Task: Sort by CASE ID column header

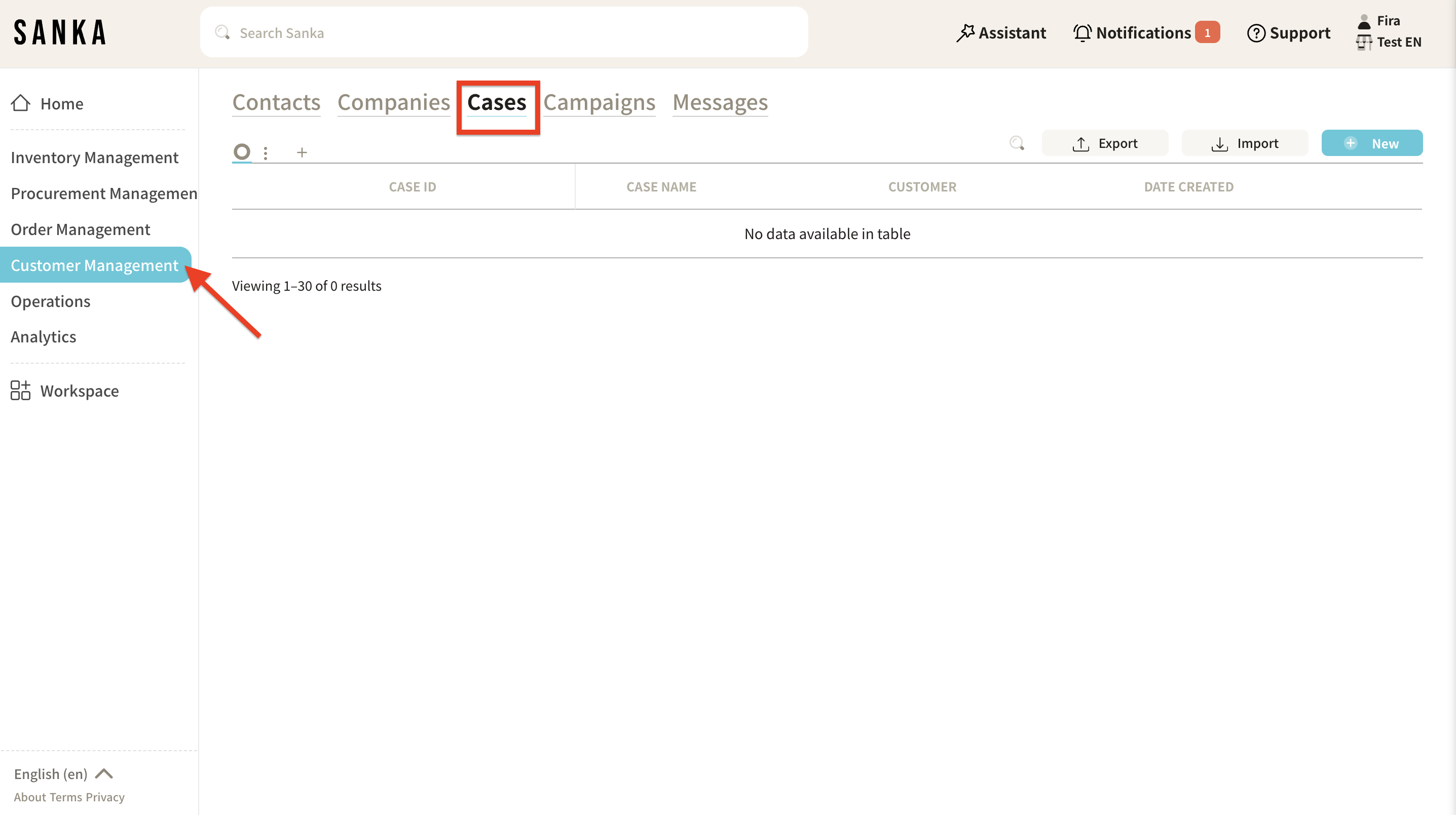Action: [x=412, y=187]
